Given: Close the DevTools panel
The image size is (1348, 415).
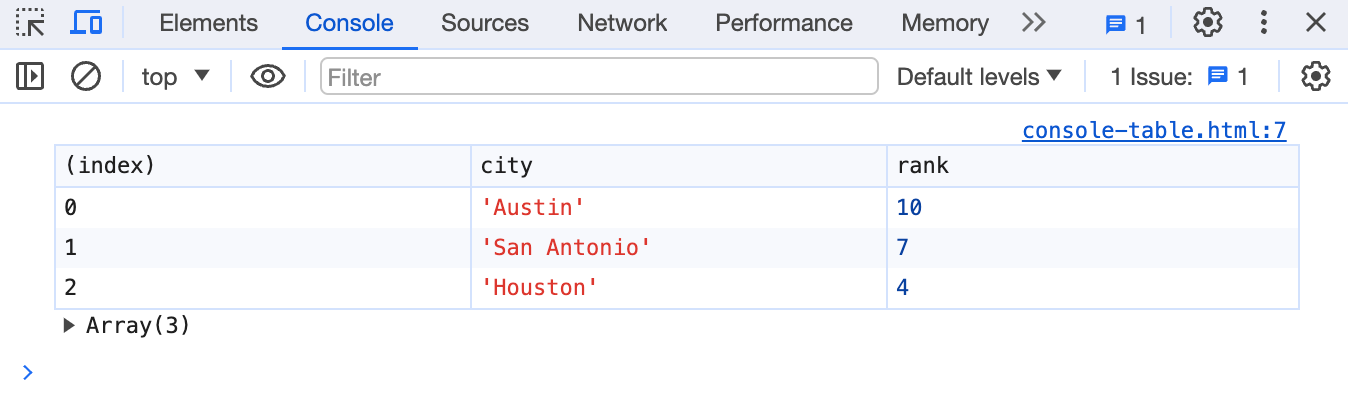Looking at the screenshot, I should point(1316,23).
